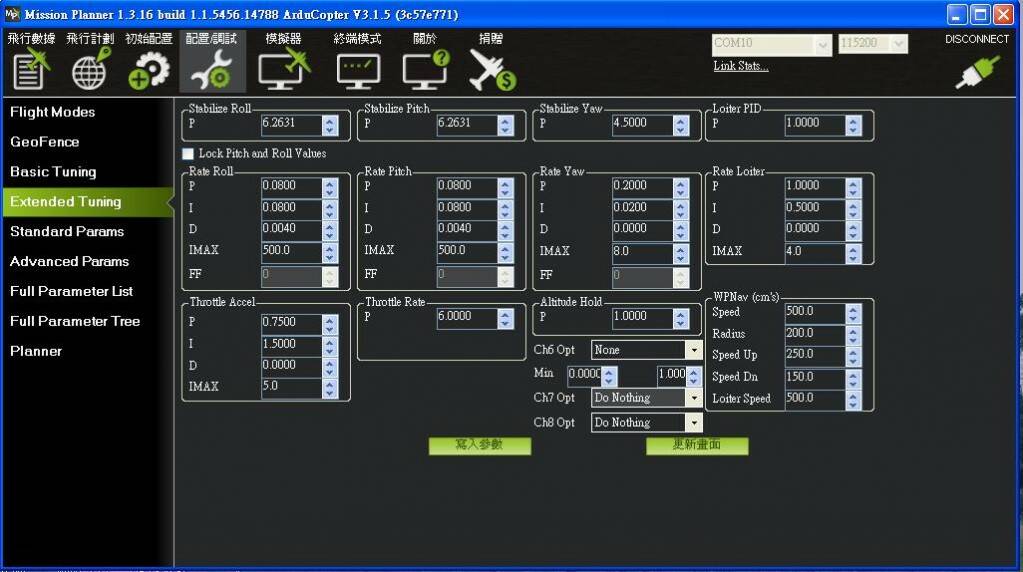Step the Stabilize Roll P spinner
Screen dimensions: 1023x572
point(330,125)
